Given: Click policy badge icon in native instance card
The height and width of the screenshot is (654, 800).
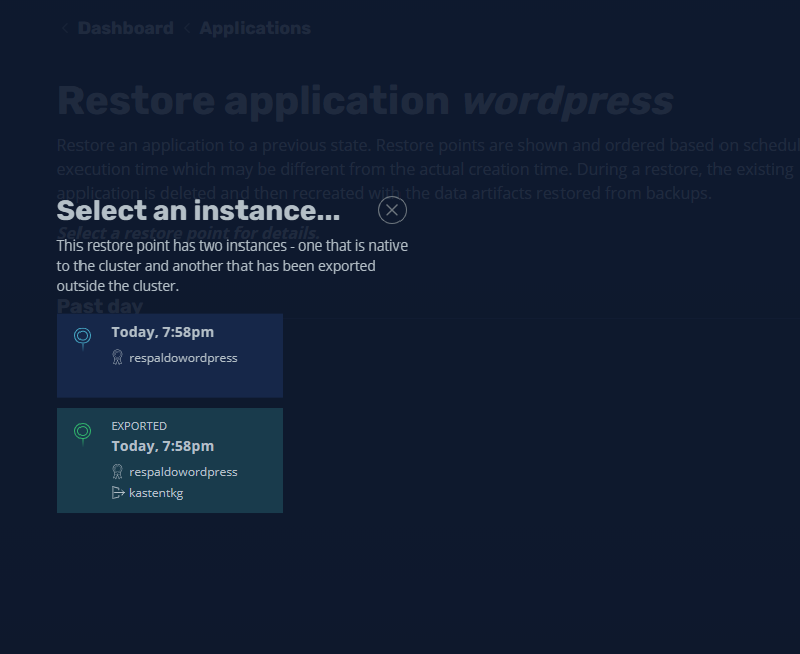Looking at the screenshot, I should pyautogui.click(x=117, y=357).
